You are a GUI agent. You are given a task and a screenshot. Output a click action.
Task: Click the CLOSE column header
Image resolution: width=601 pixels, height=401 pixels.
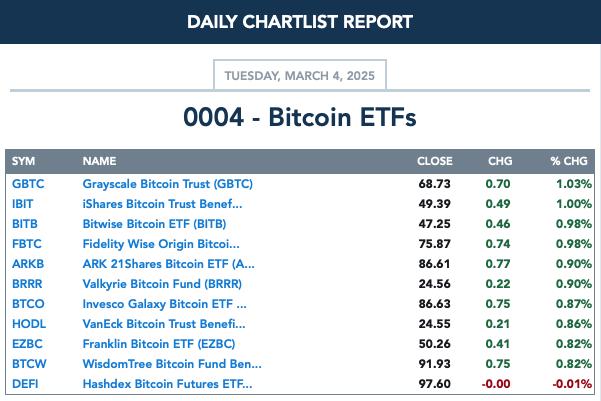pyautogui.click(x=435, y=161)
